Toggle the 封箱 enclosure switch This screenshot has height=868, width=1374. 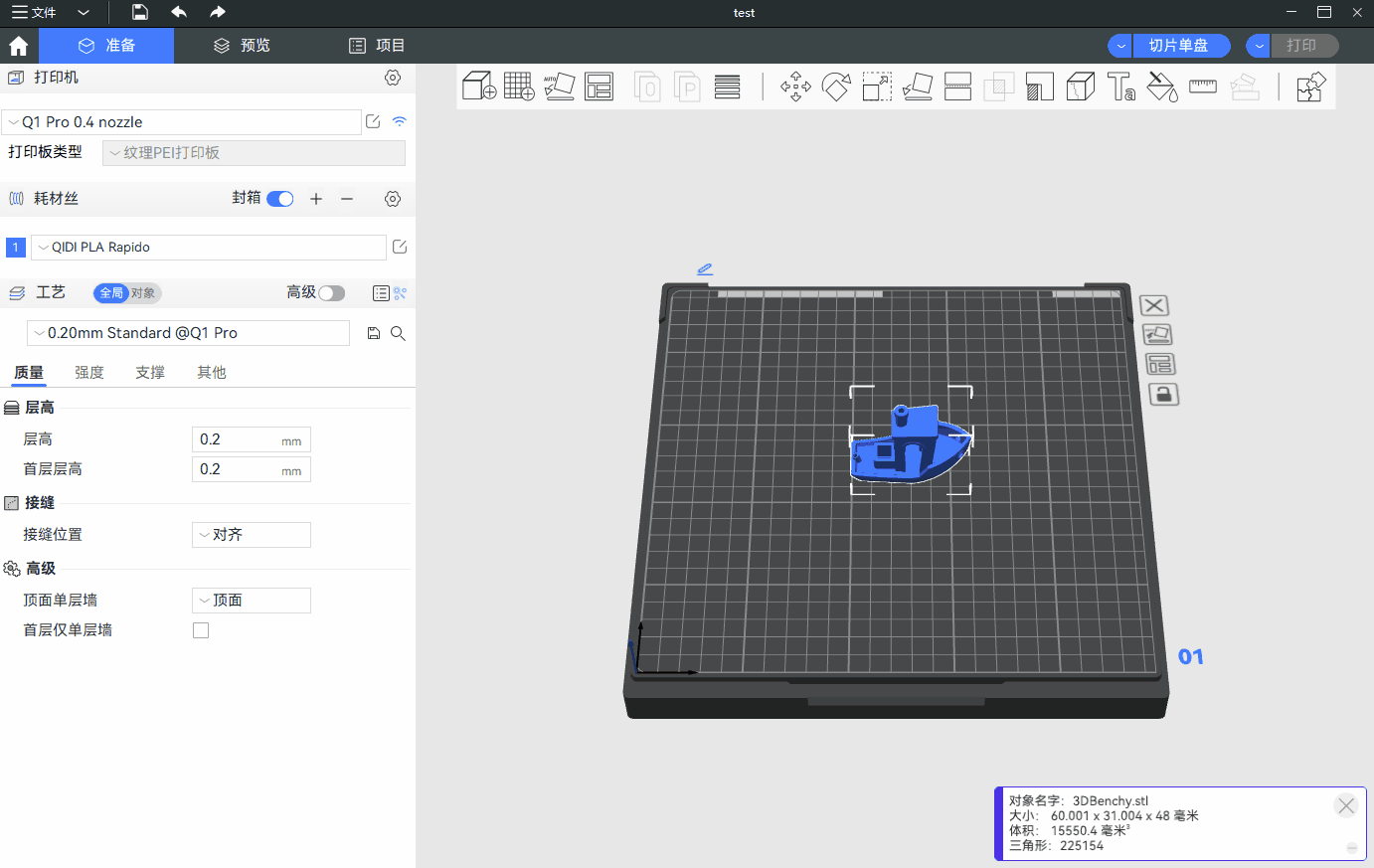[280, 199]
